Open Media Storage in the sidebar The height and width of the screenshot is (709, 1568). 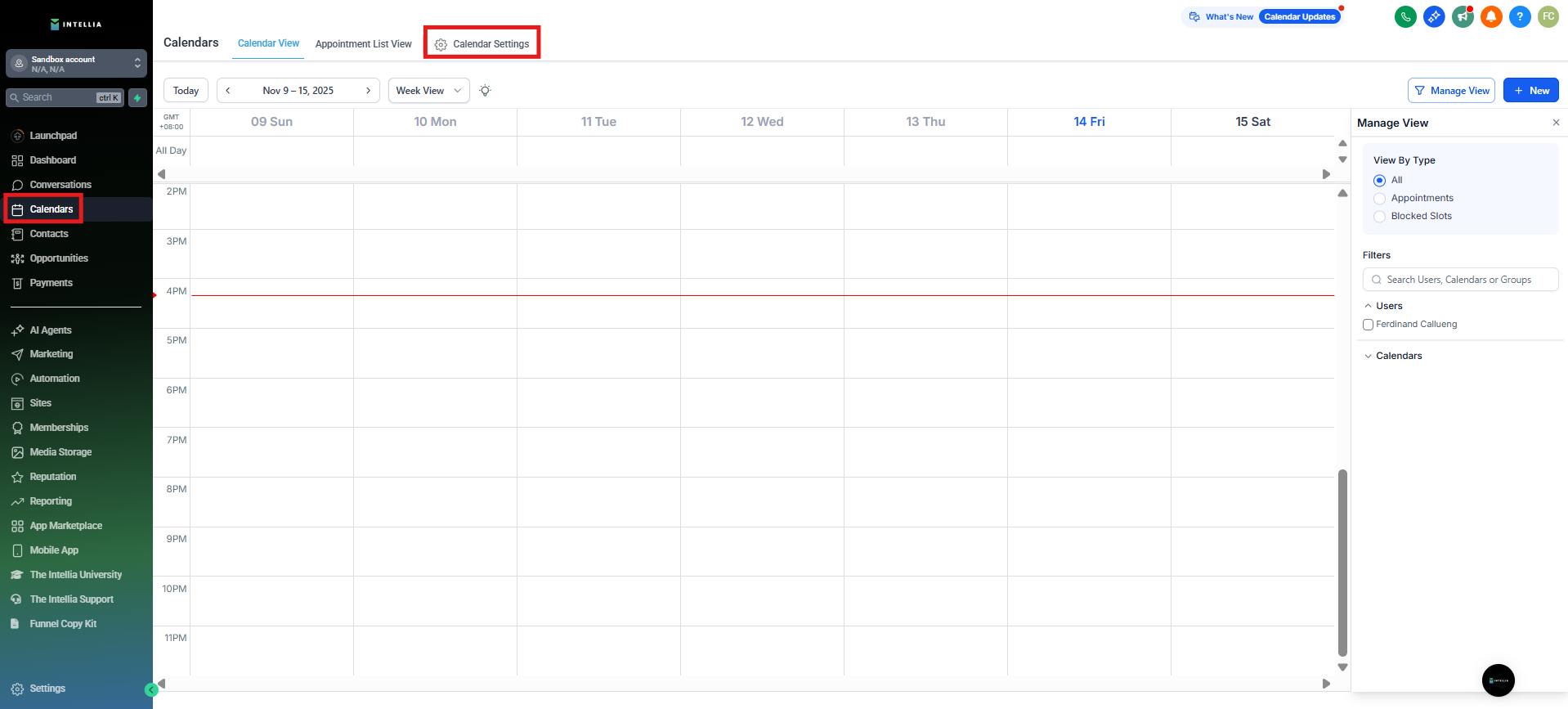point(60,452)
